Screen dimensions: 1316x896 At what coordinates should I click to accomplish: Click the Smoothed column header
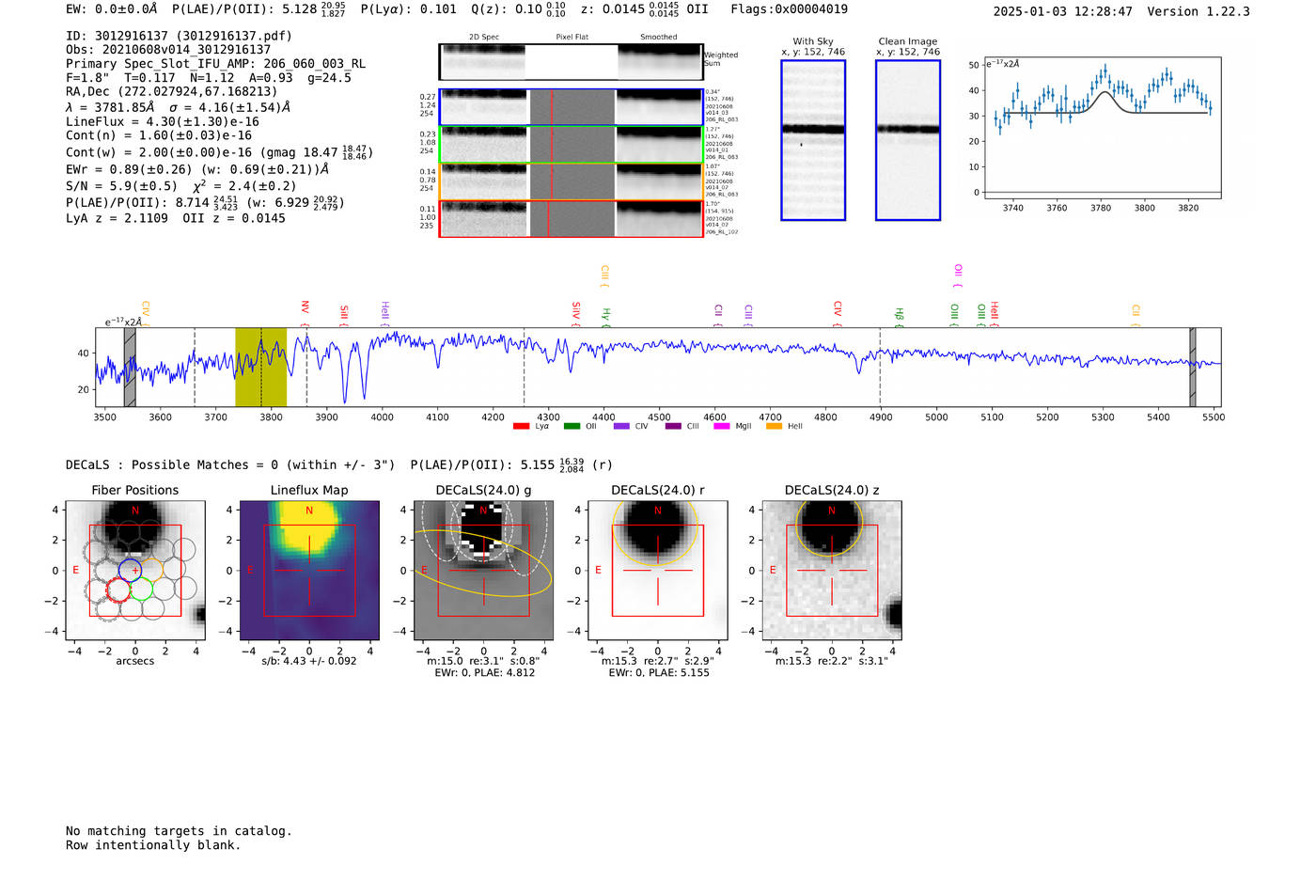point(659,38)
